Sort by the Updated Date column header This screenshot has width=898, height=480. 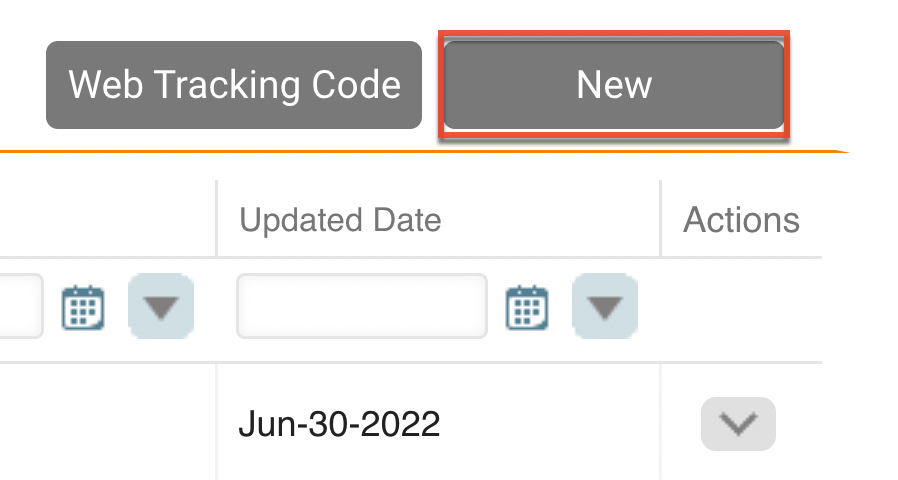[340, 220]
